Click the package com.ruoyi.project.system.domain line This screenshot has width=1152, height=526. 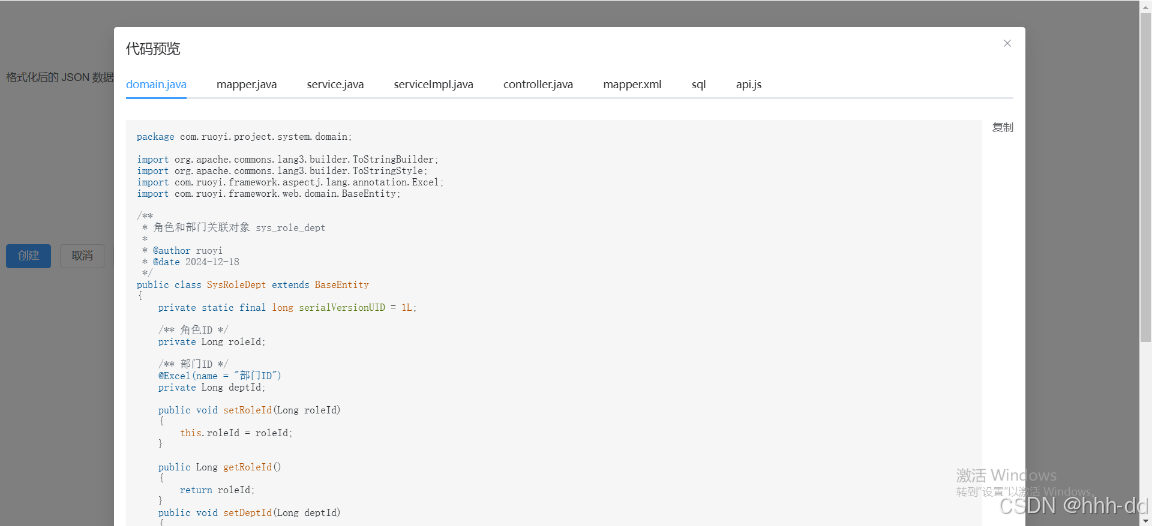(245, 137)
